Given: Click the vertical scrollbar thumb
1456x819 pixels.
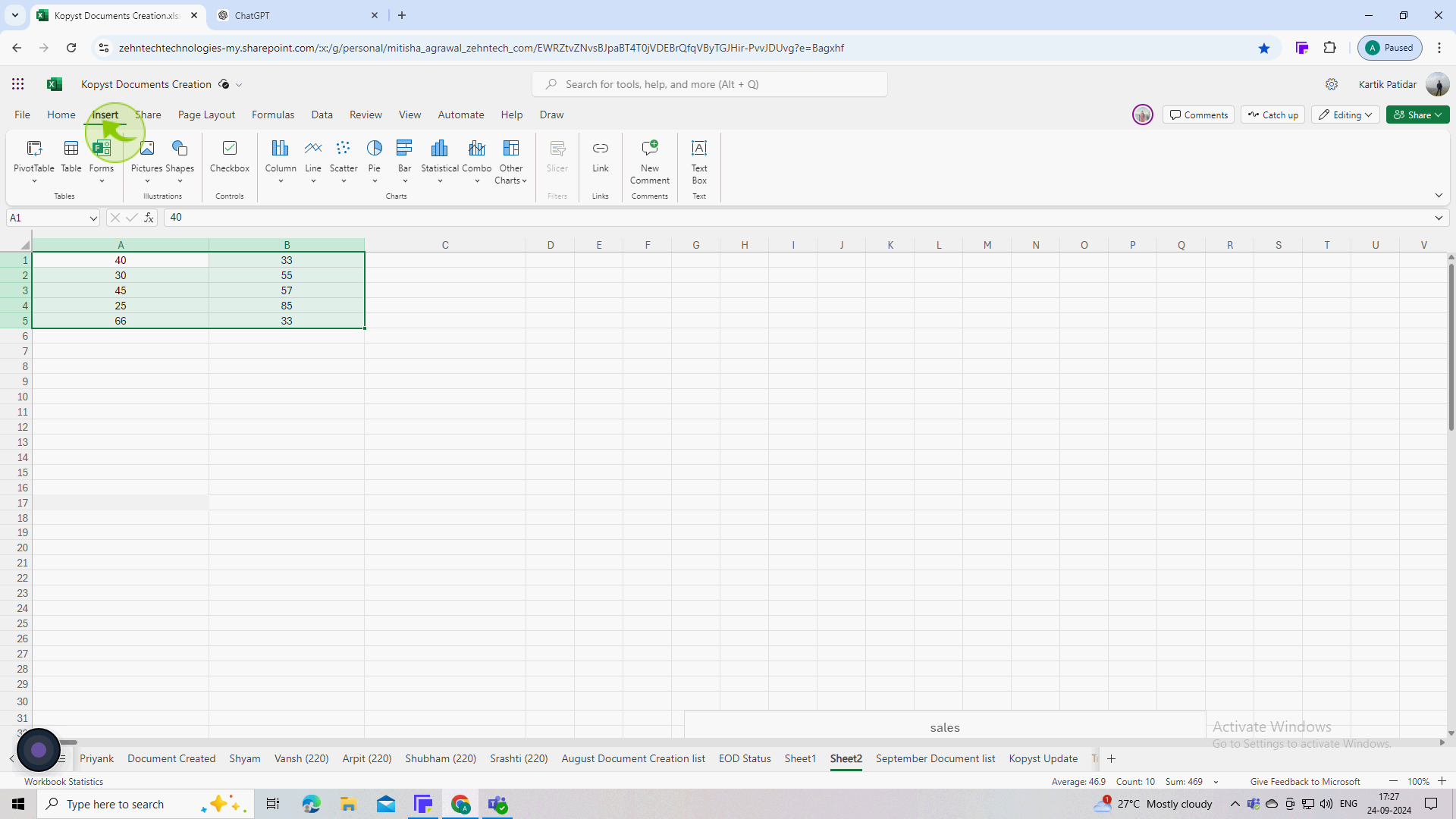Looking at the screenshot, I should [1451, 349].
